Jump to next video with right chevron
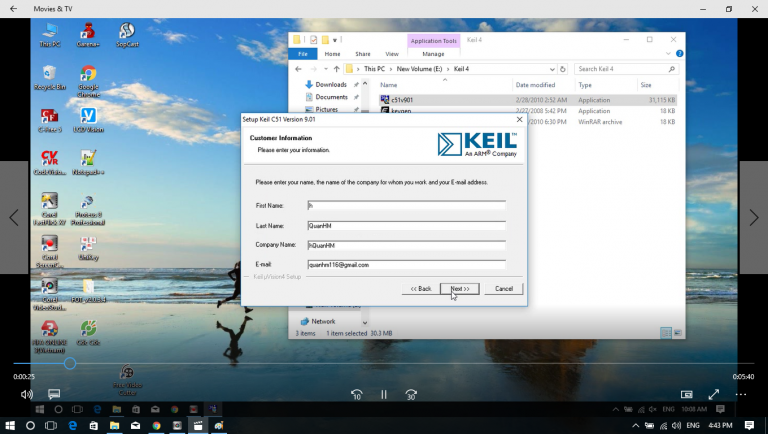Image resolution: width=768 pixels, height=434 pixels. [754, 217]
